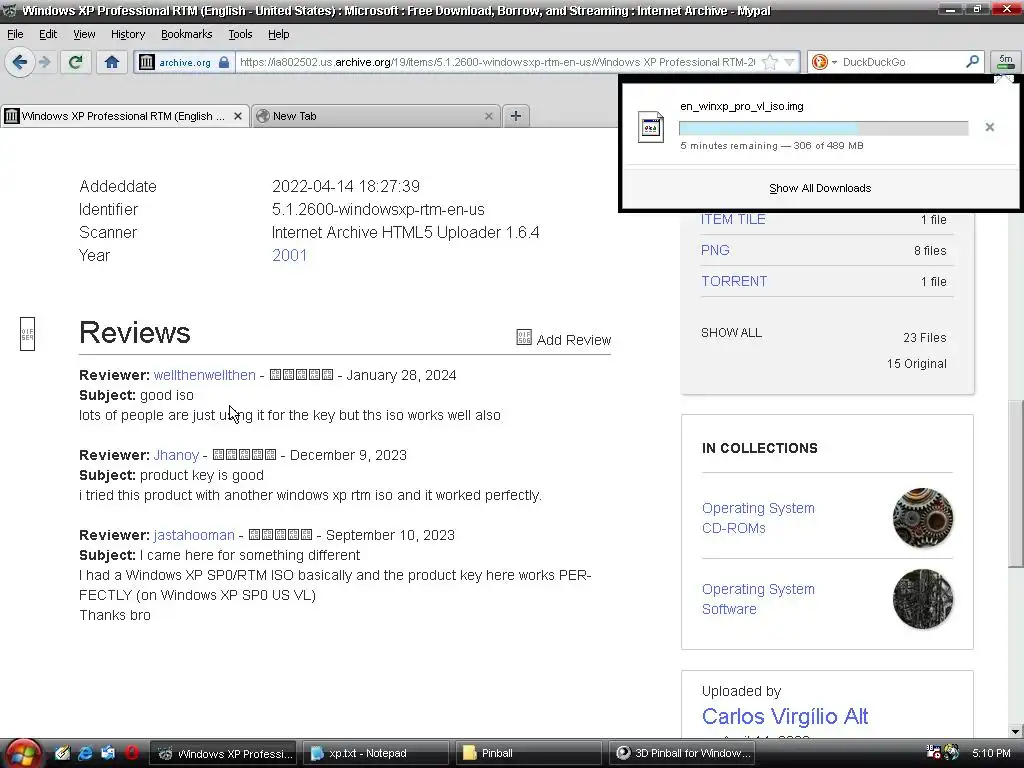Switch to Pinball folder taskbar button
Screen dimensions: 1024x768
click(529, 753)
